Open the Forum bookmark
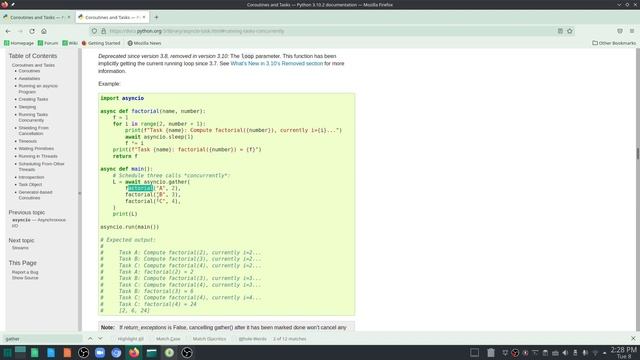Image resolution: width=640 pixels, height=360 pixels. [48, 43]
